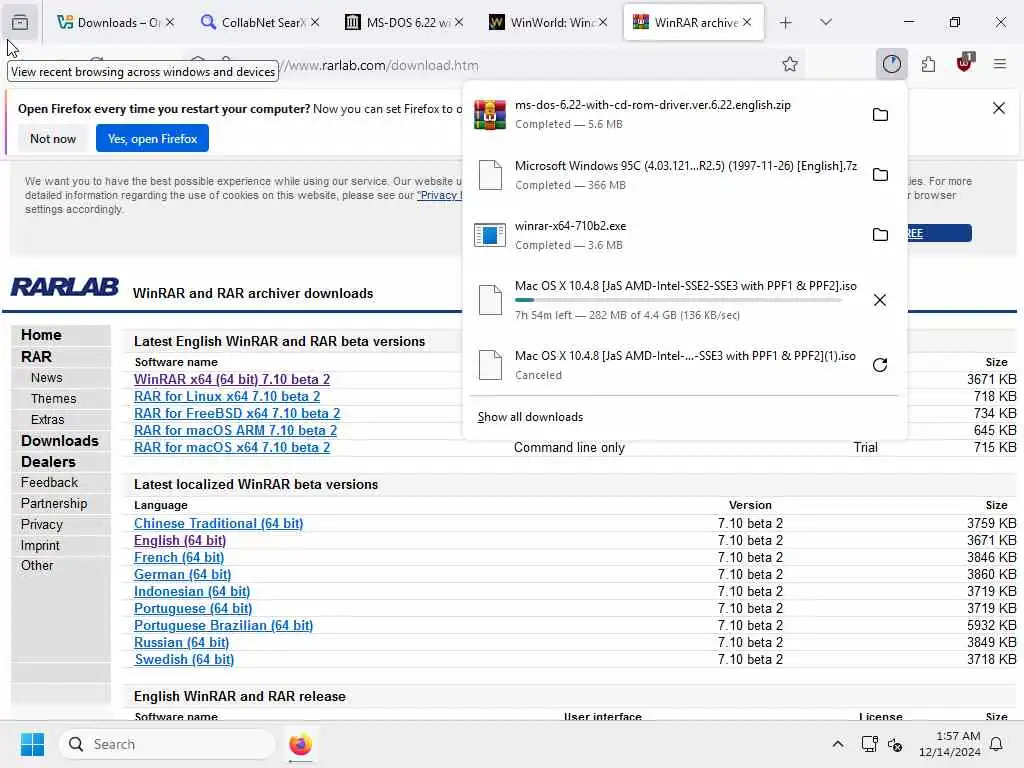Open Extras in the site sidebar
Viewport: 1024px width, 768px height.
click(48, 419)
